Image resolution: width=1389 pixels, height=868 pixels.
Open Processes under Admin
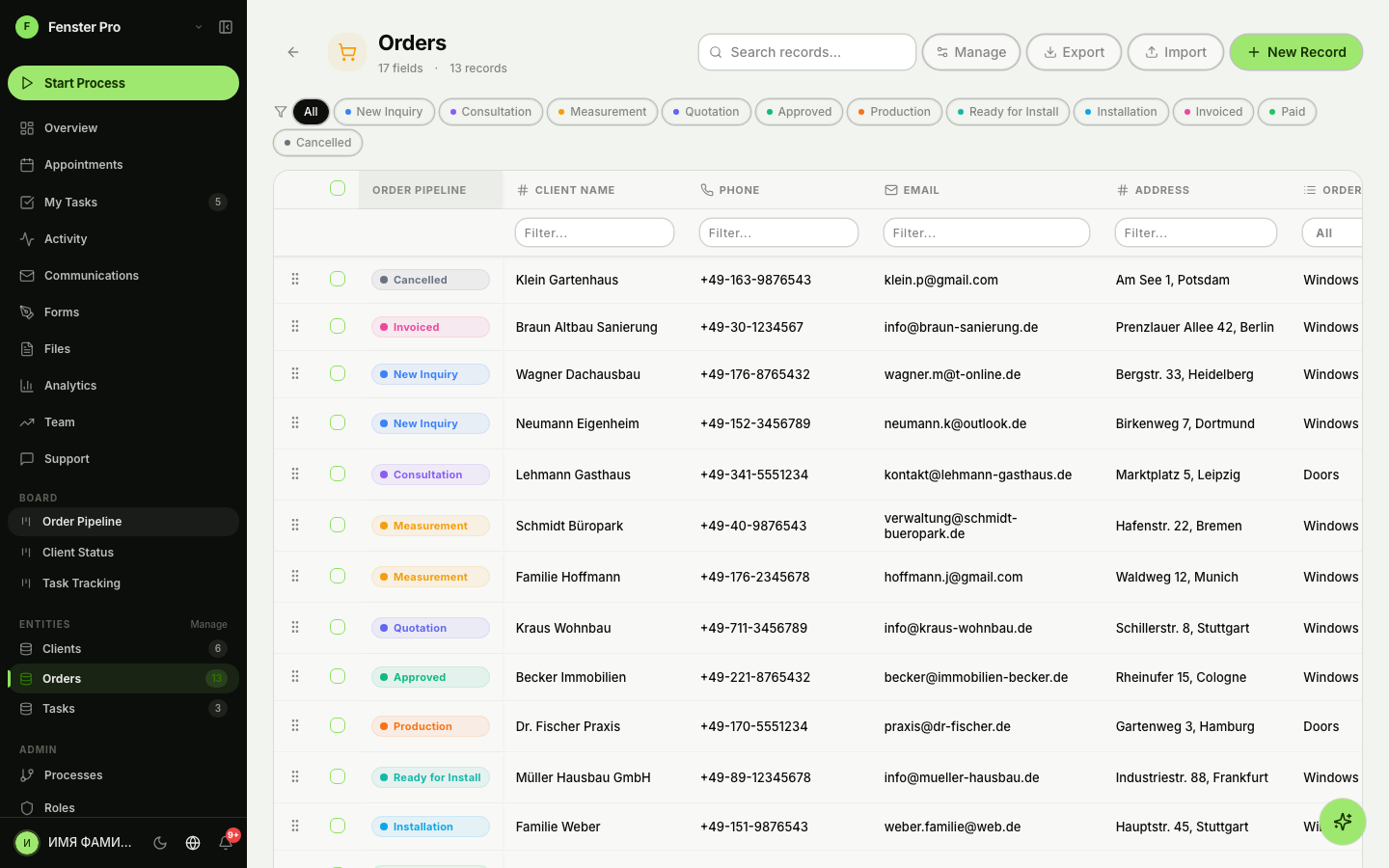[123, 774]
